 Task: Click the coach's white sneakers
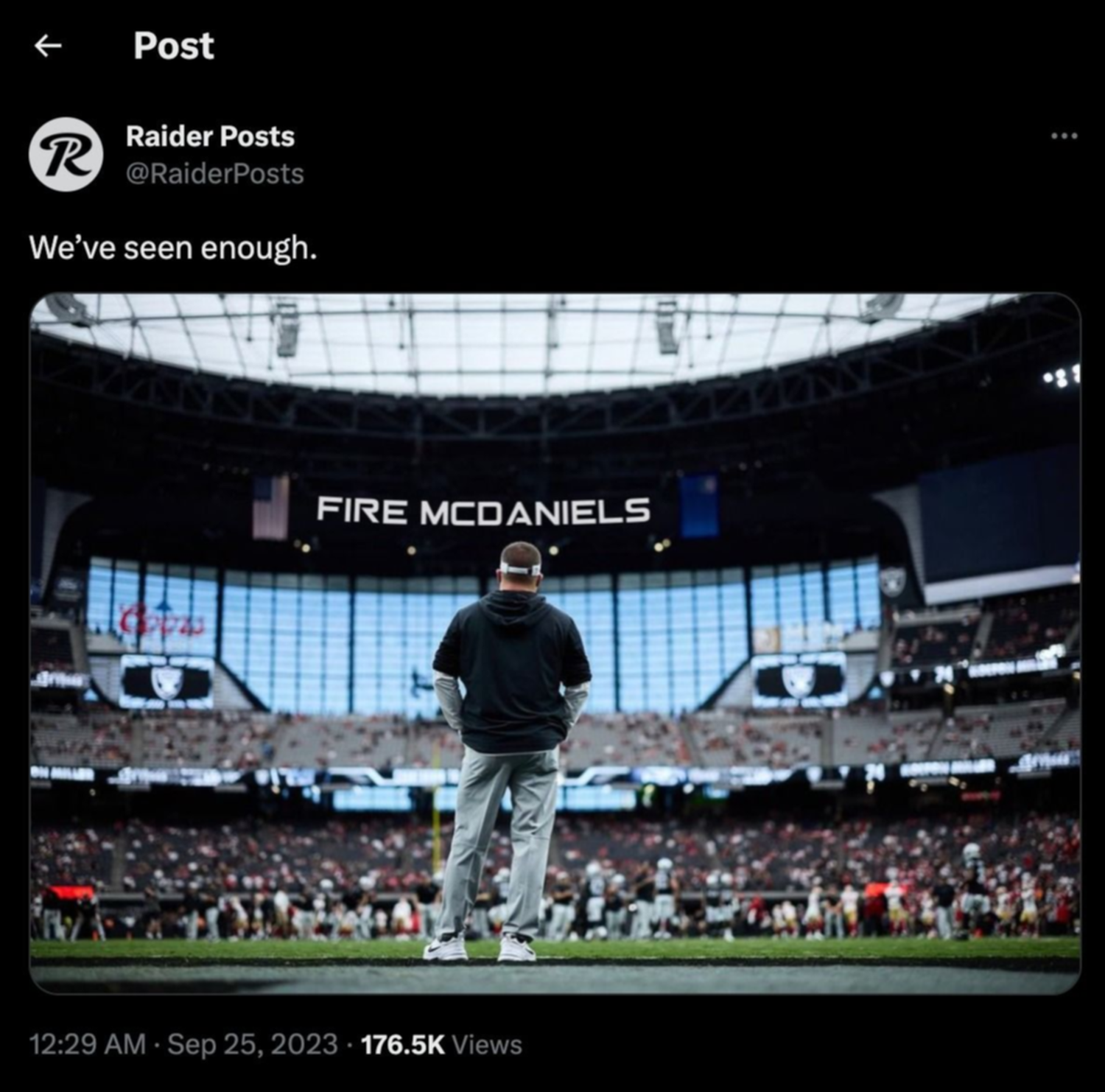coord(480,948)
